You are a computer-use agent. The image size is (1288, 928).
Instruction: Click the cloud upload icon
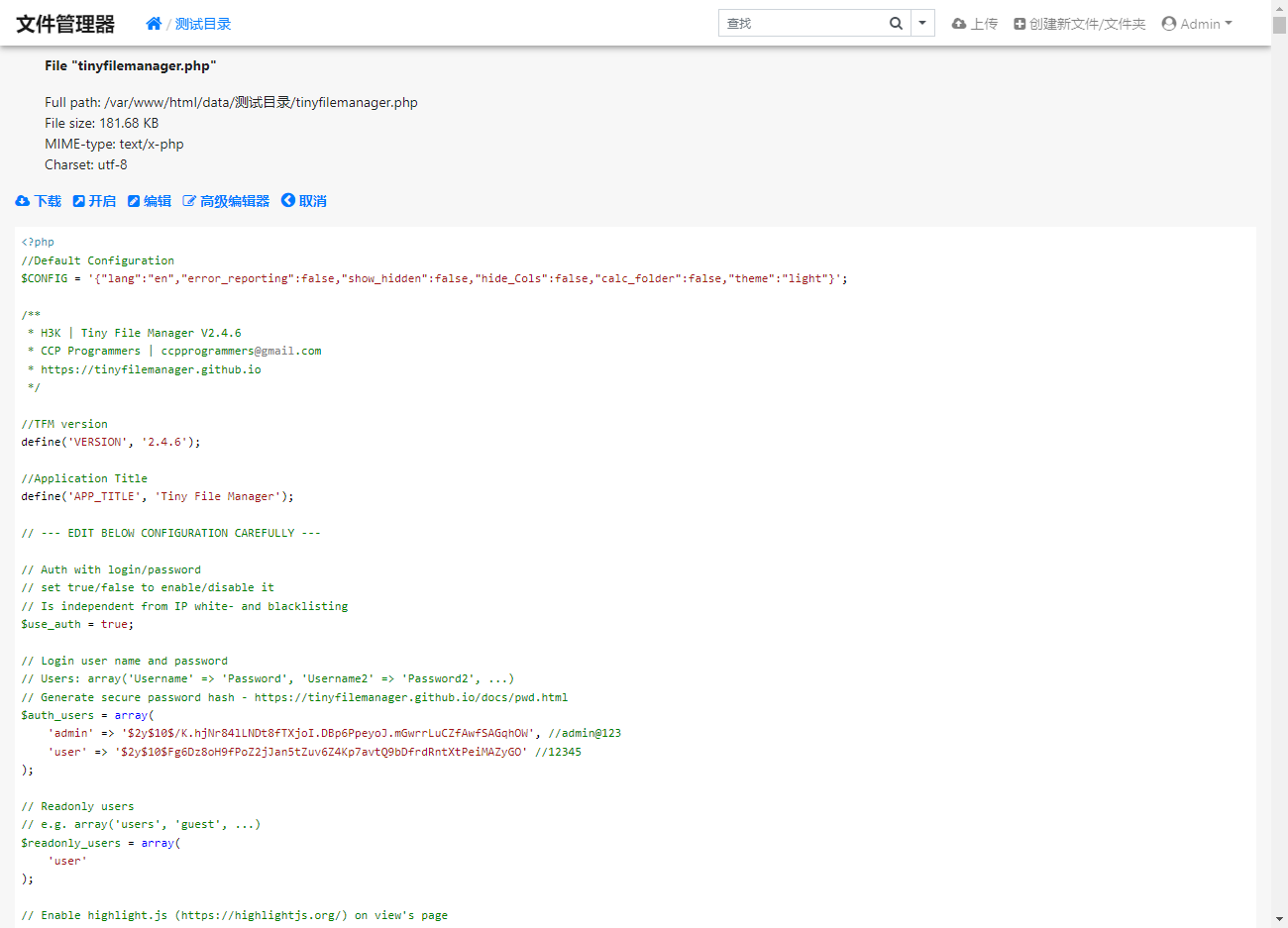point(959,24)
